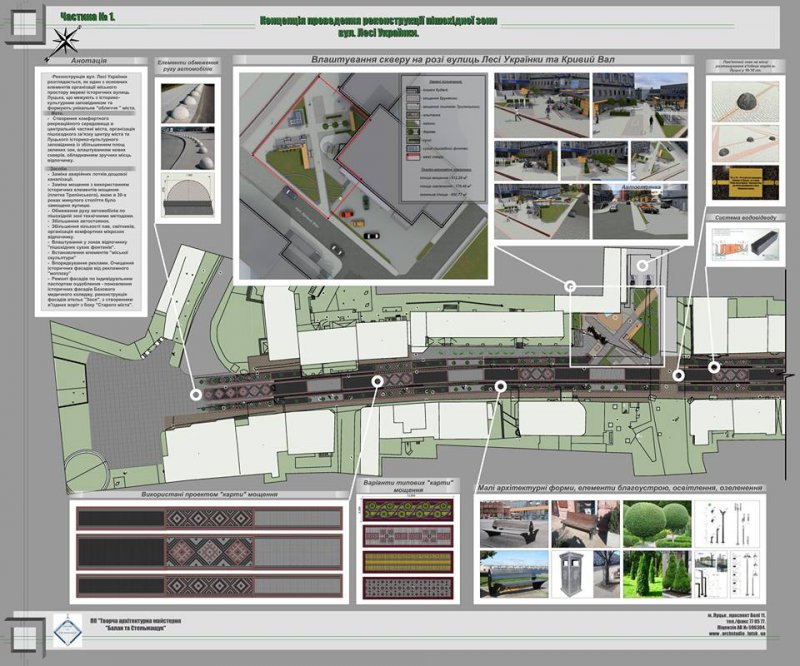The height and width of the screenshot is (666, 800).
Task: Click the rightmost circular callout marker on street
Action: (714, 367)
